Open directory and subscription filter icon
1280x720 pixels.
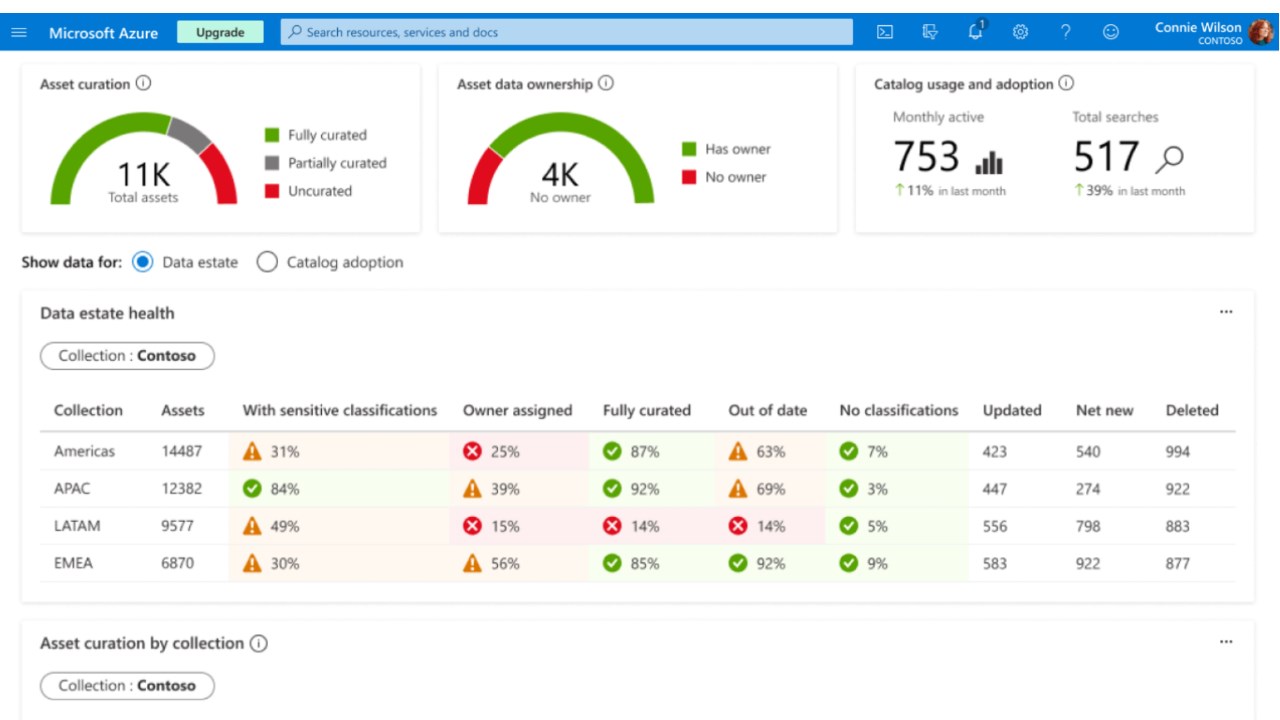tap(930, 32)
